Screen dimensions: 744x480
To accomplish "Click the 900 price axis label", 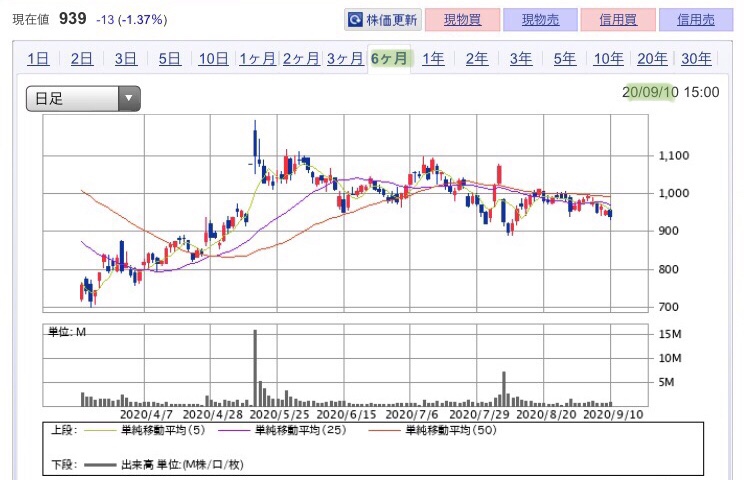I will click(669, 231).
